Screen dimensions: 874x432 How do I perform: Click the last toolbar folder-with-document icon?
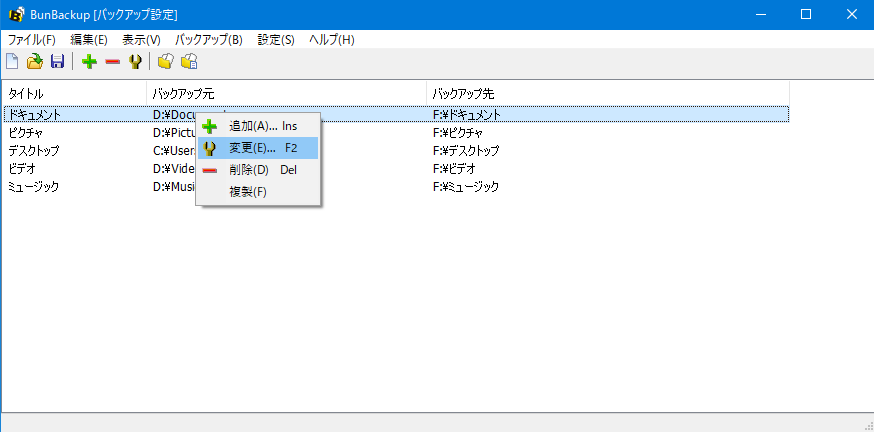pyautogui.click(x=190, y=61)
